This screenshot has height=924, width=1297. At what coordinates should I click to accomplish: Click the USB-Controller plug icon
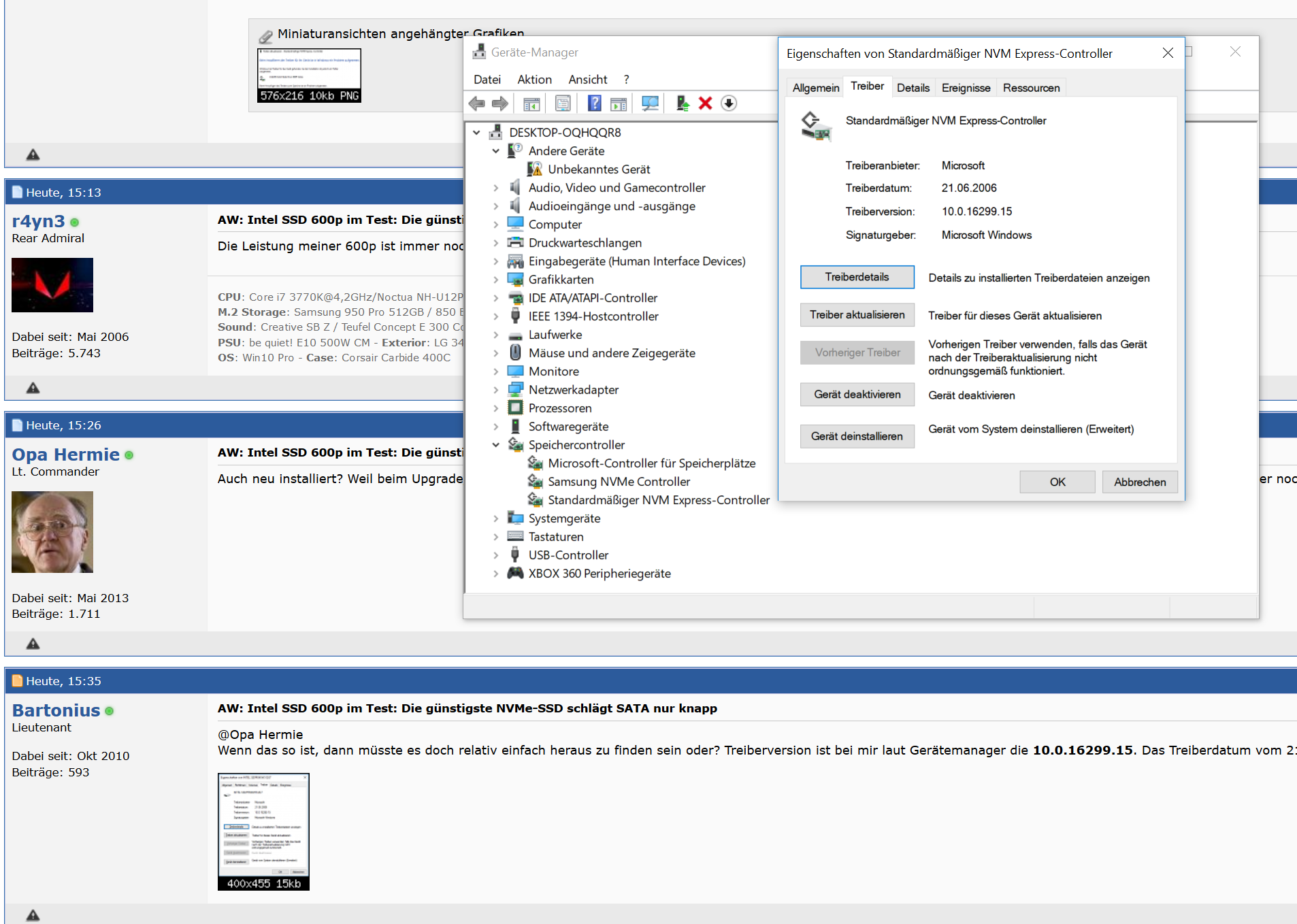[516, 555]
